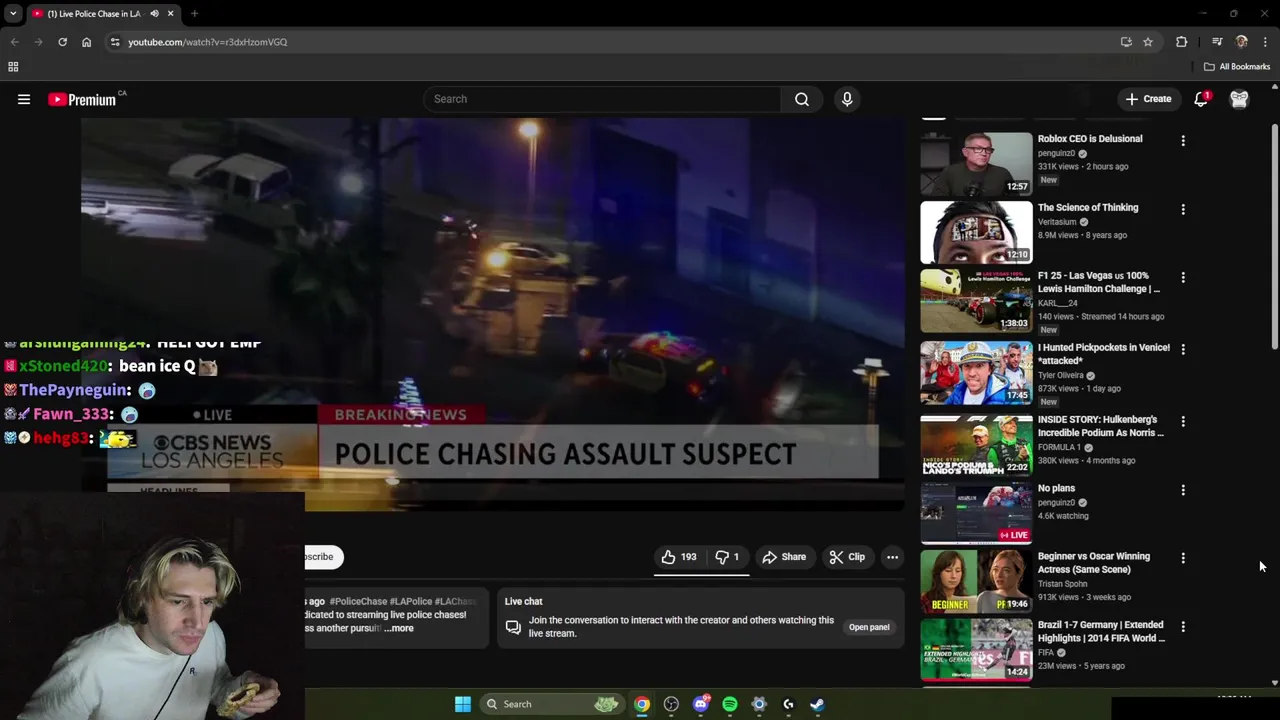Image resolution: width=1280 pixels, height=720 pixels.
Task: Open All Bookmarks folder
Action: point(1237,67)
